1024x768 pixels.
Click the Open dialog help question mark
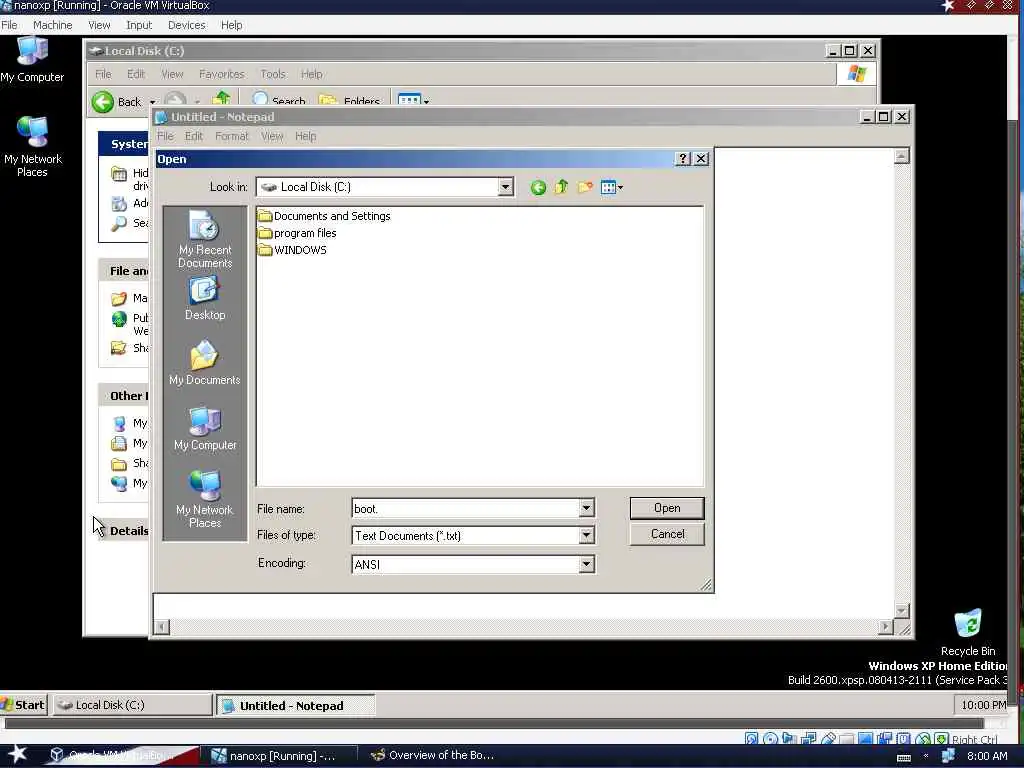click(682, 159)
